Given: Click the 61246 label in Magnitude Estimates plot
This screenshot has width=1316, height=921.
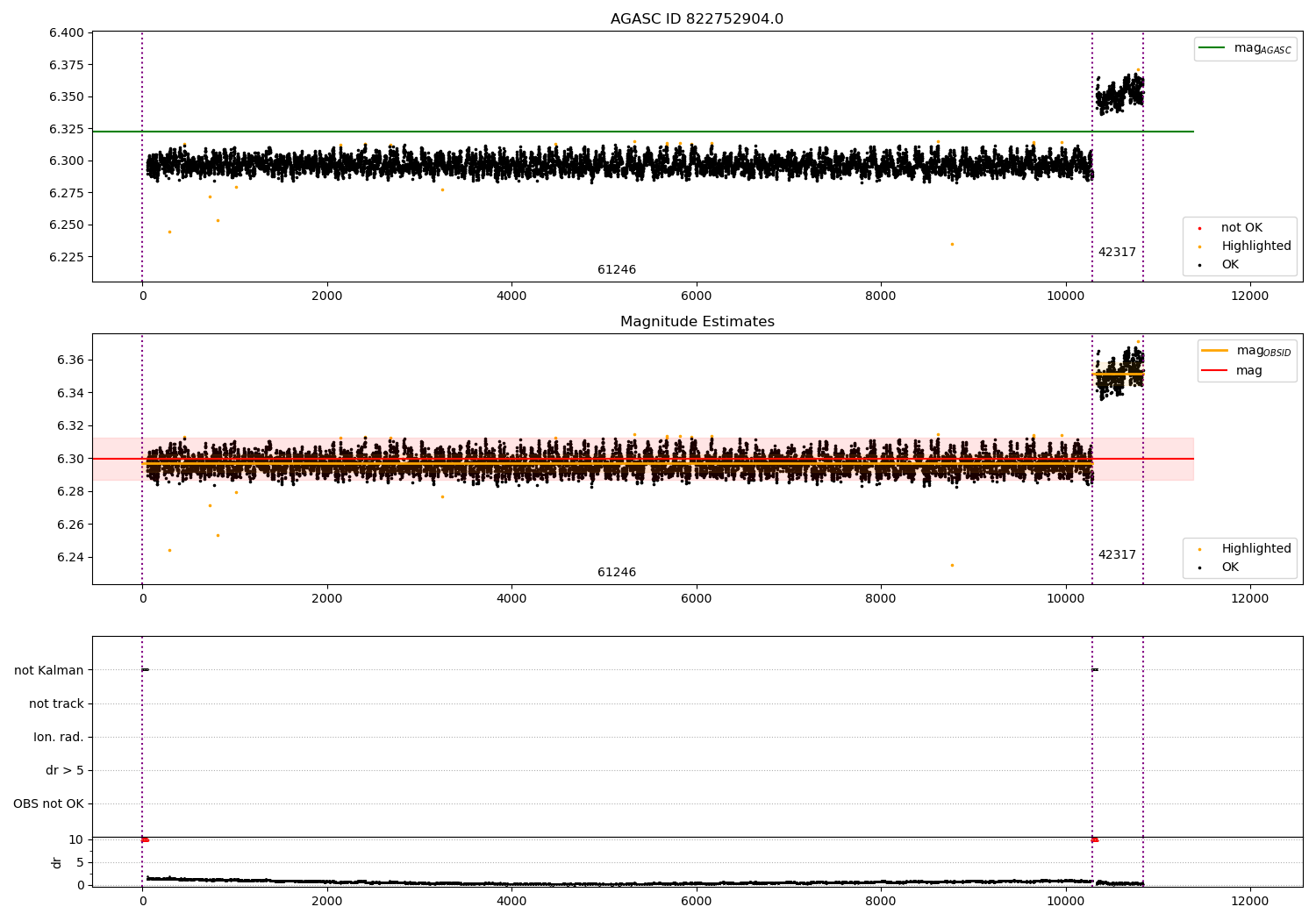Looking at the screenshot, I should tap(617, 573).
